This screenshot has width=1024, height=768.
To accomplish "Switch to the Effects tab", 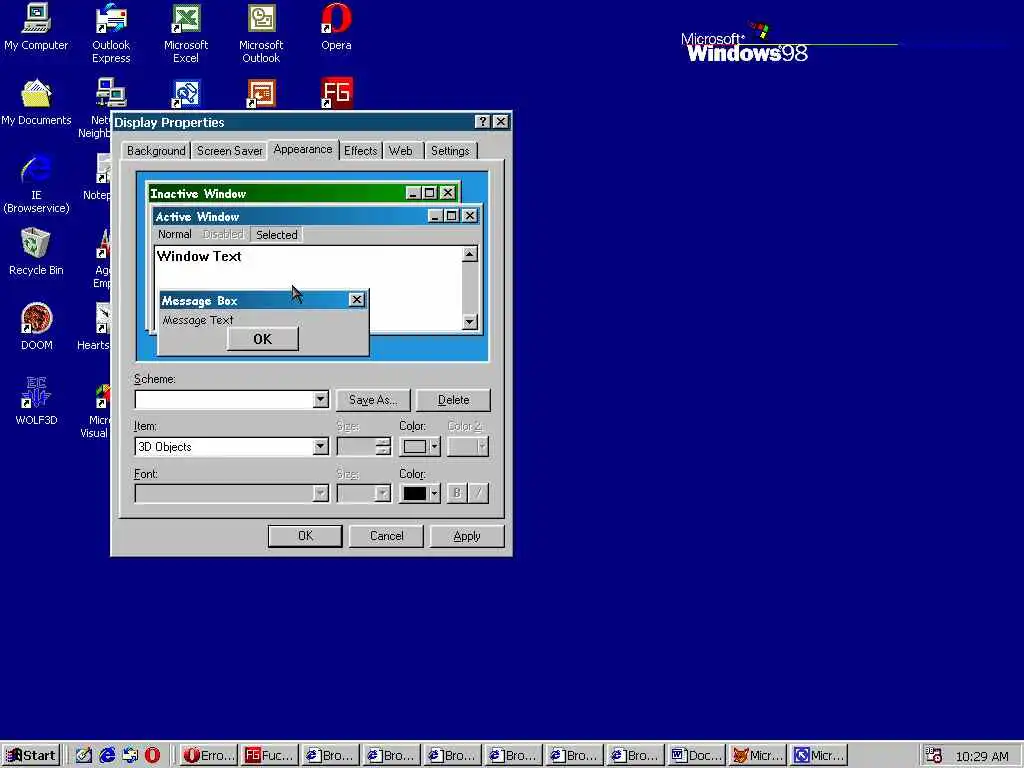I will (x=360, y=151).
